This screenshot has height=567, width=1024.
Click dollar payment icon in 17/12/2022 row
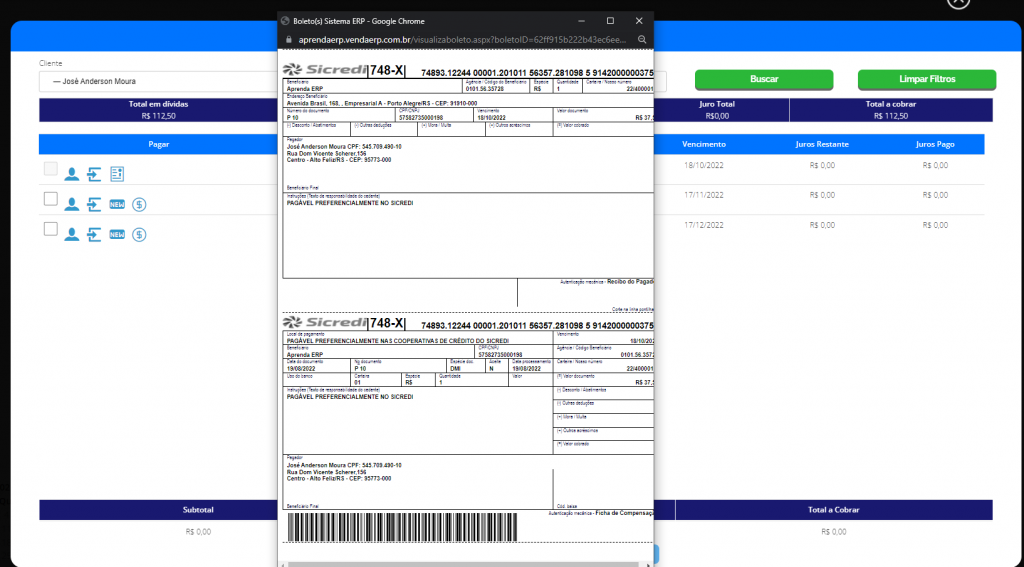tap(139, 235)
